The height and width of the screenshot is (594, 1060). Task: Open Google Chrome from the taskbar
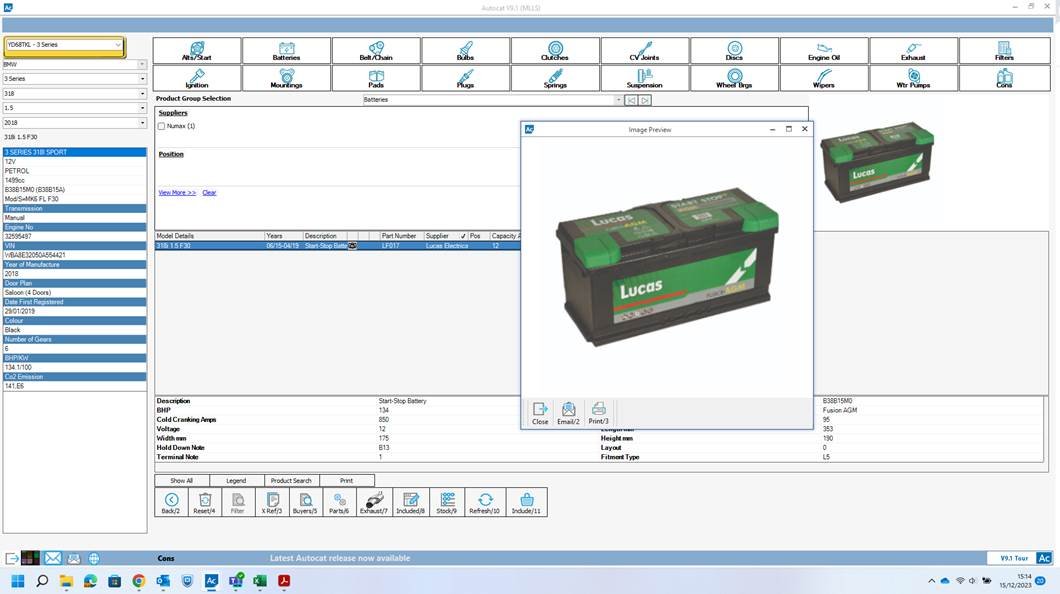(139, 580)
